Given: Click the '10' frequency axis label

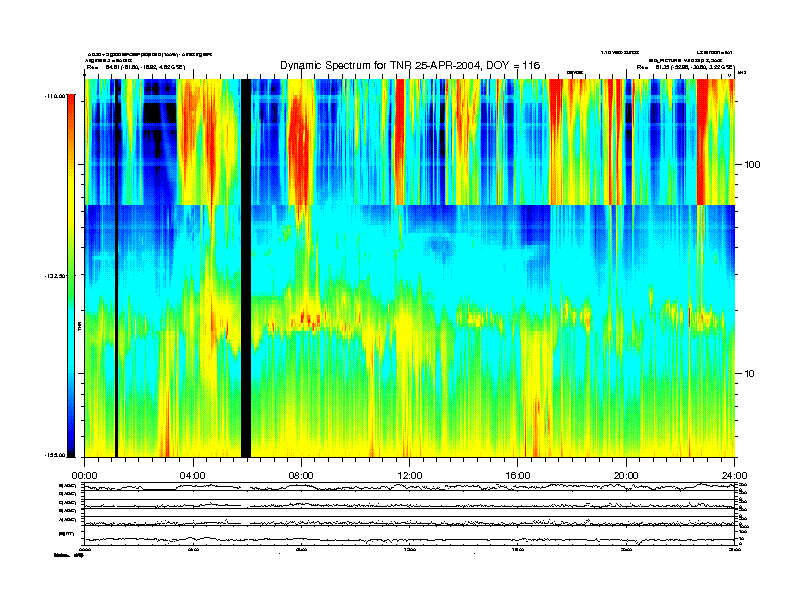Looking at the screenshot, I should click(x=750, y=374).
